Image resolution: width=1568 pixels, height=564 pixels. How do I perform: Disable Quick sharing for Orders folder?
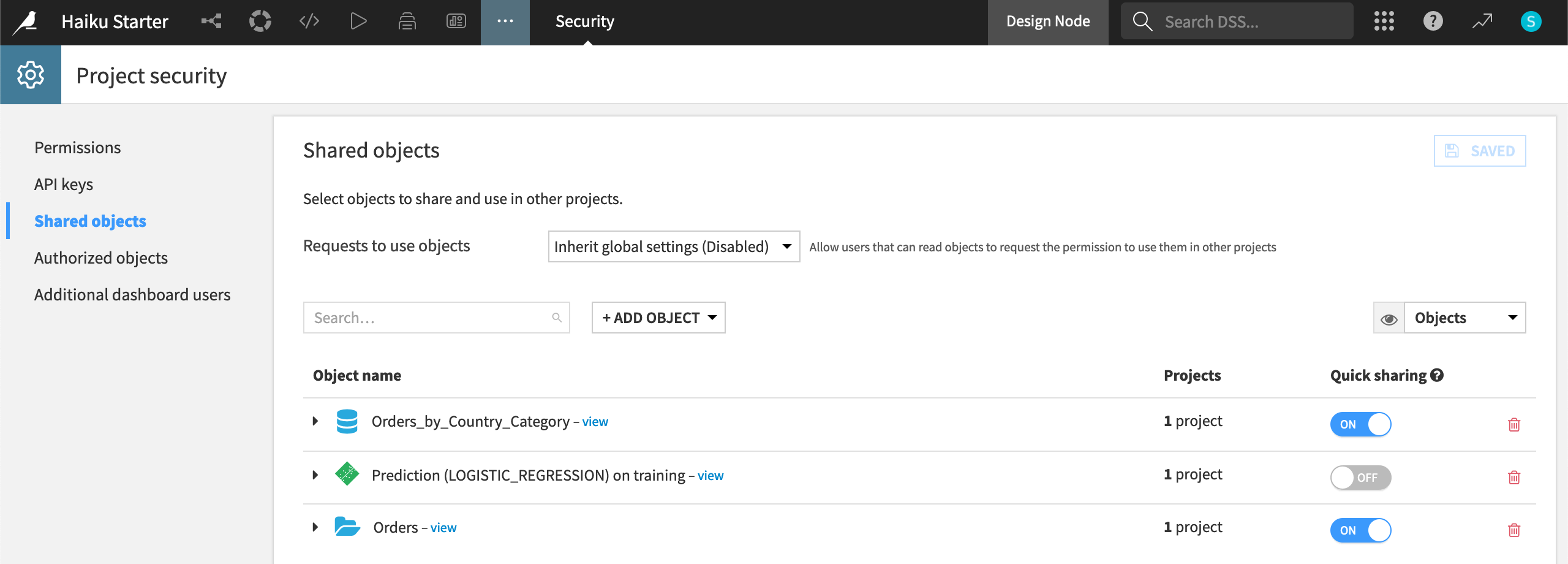(1361, 530)
